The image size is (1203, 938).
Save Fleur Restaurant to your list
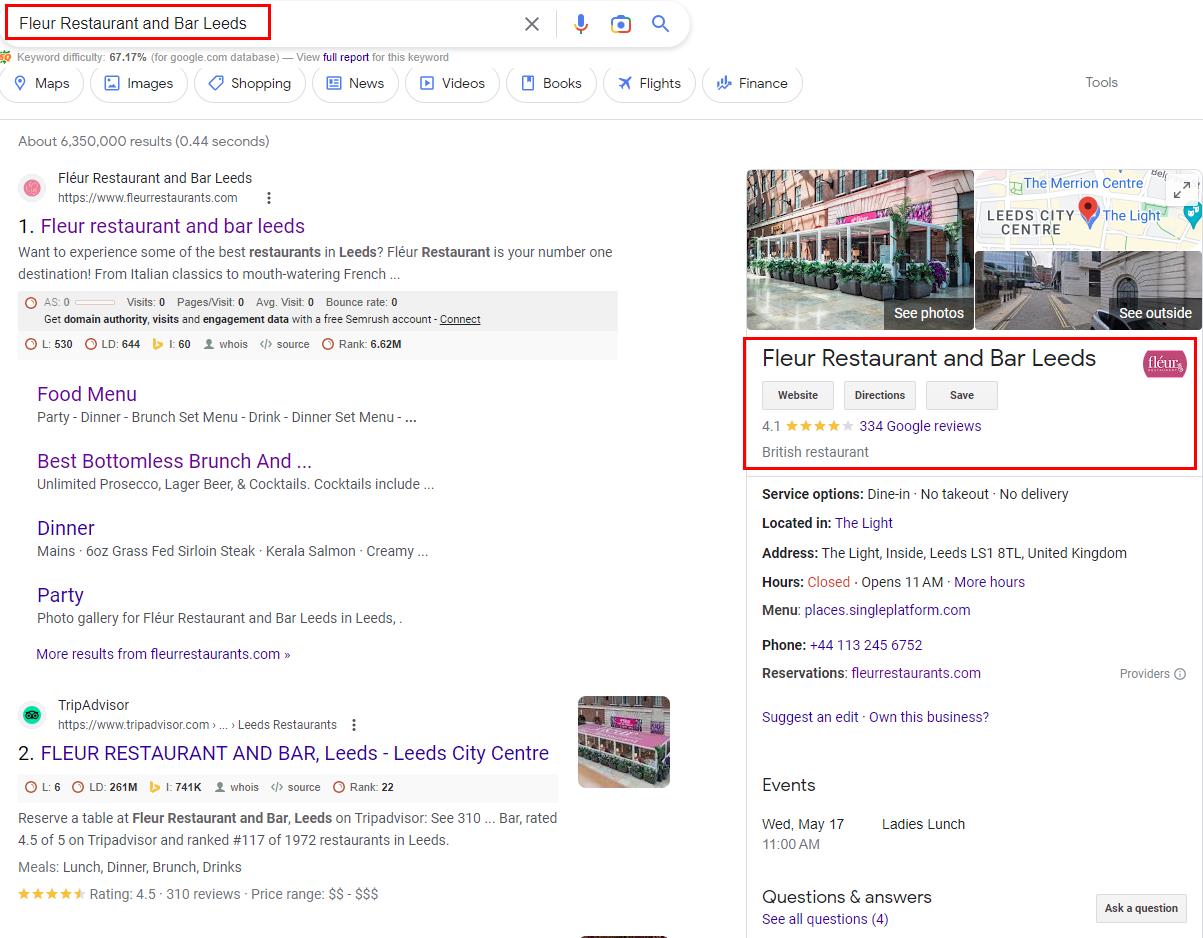pos(962,395)
